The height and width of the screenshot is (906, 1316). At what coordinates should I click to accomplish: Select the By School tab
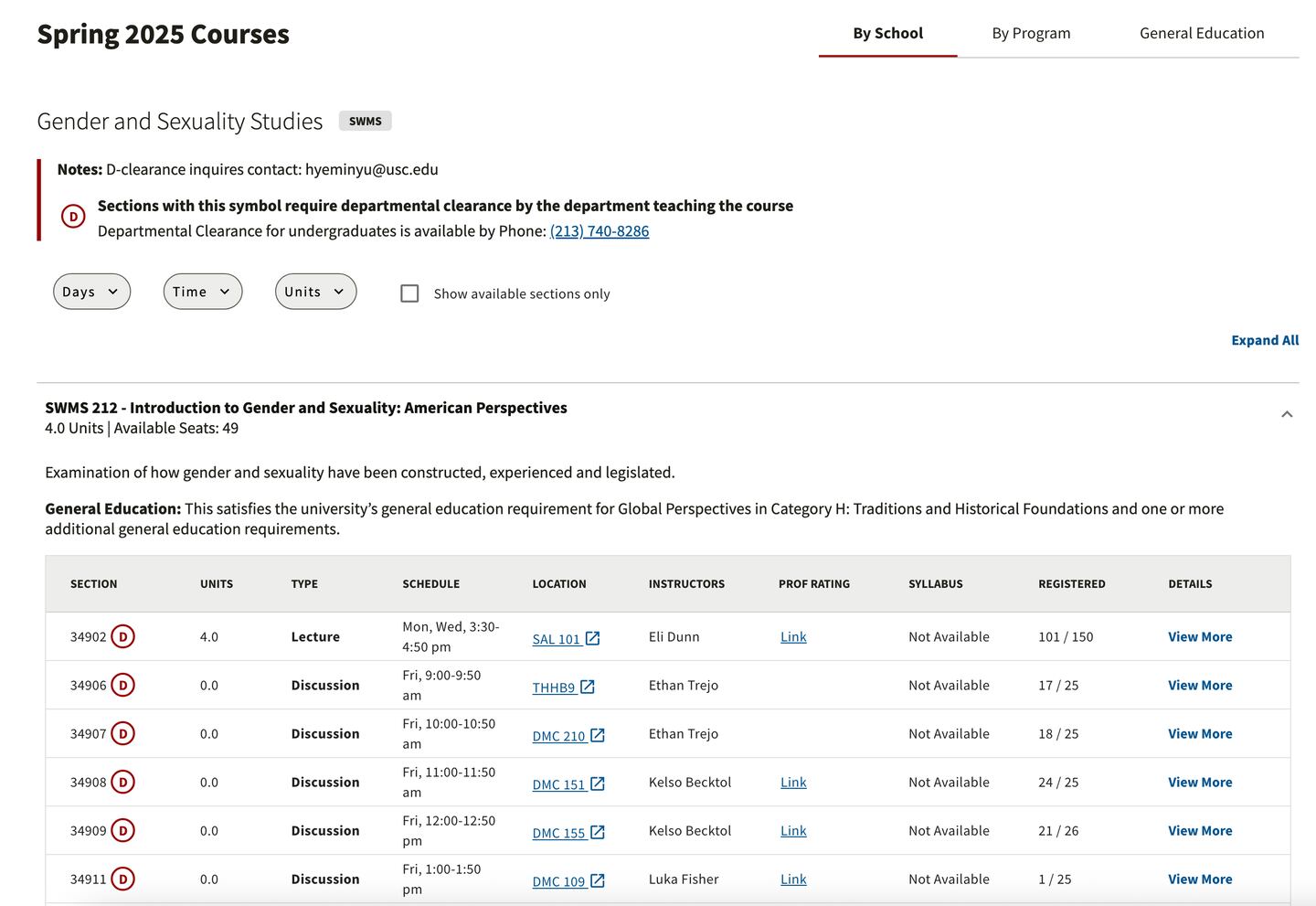pos(887,34)
